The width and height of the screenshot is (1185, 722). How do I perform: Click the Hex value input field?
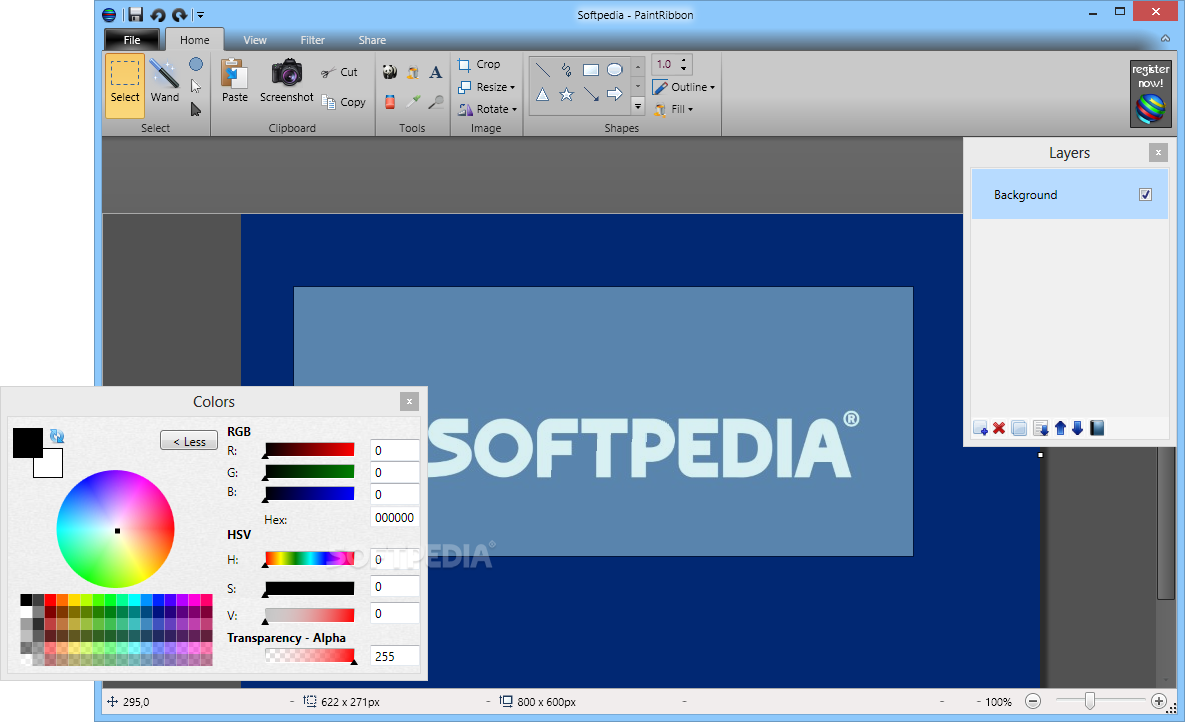(394, 517)
